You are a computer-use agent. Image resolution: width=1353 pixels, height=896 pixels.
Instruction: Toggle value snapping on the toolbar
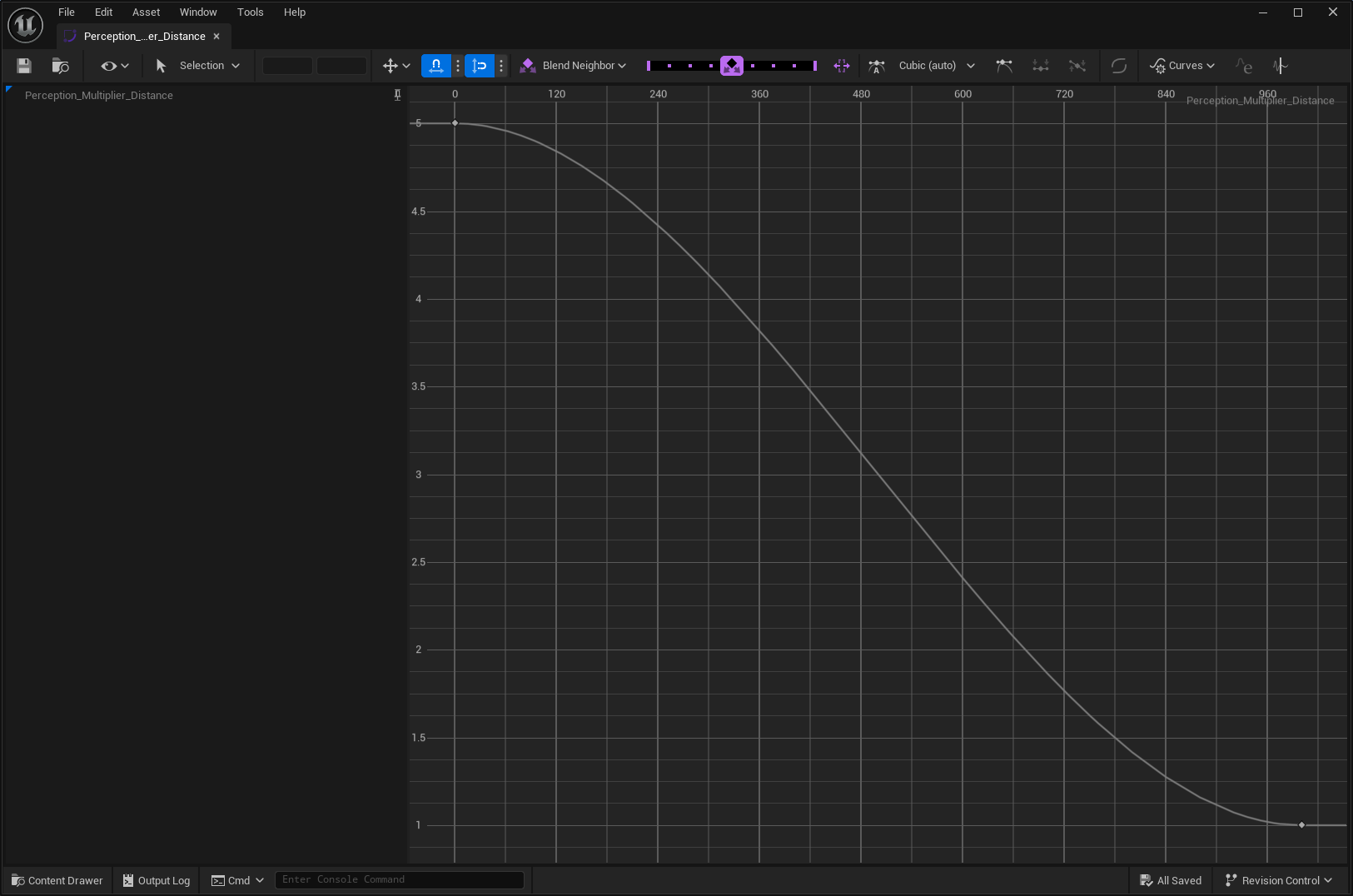point(479,65)
